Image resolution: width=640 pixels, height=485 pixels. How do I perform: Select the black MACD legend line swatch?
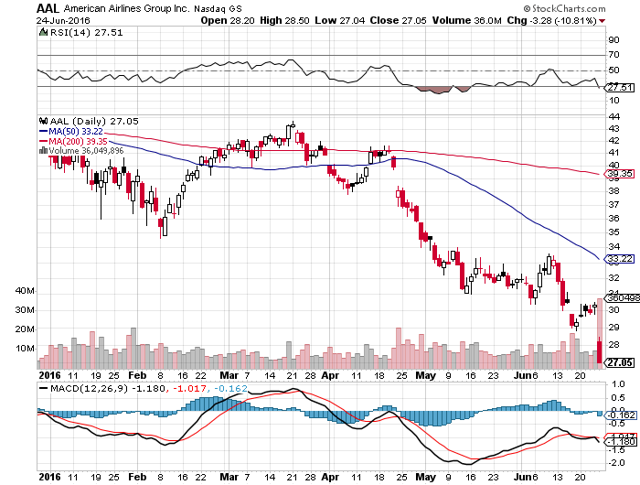tap(43, 388)
